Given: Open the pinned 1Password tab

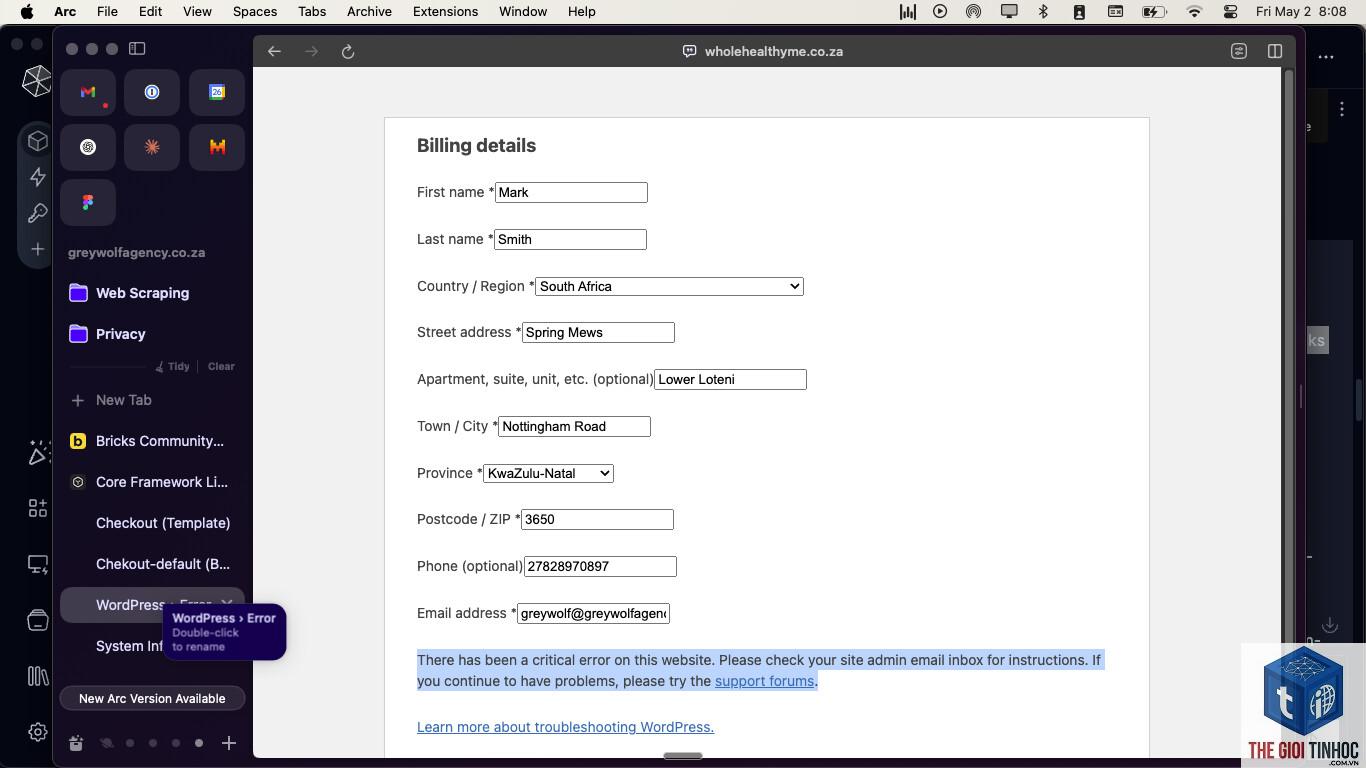Looking at the screenshot, I should click(152, 92).
